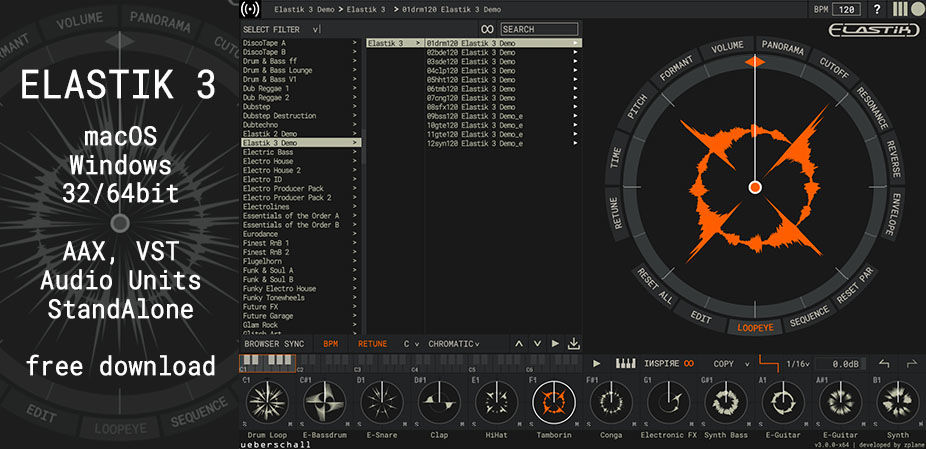Viewport: 926px width, 449px height.
Task: Toggle the orange RETUNE button in browser bar
Action: point(373,344)
